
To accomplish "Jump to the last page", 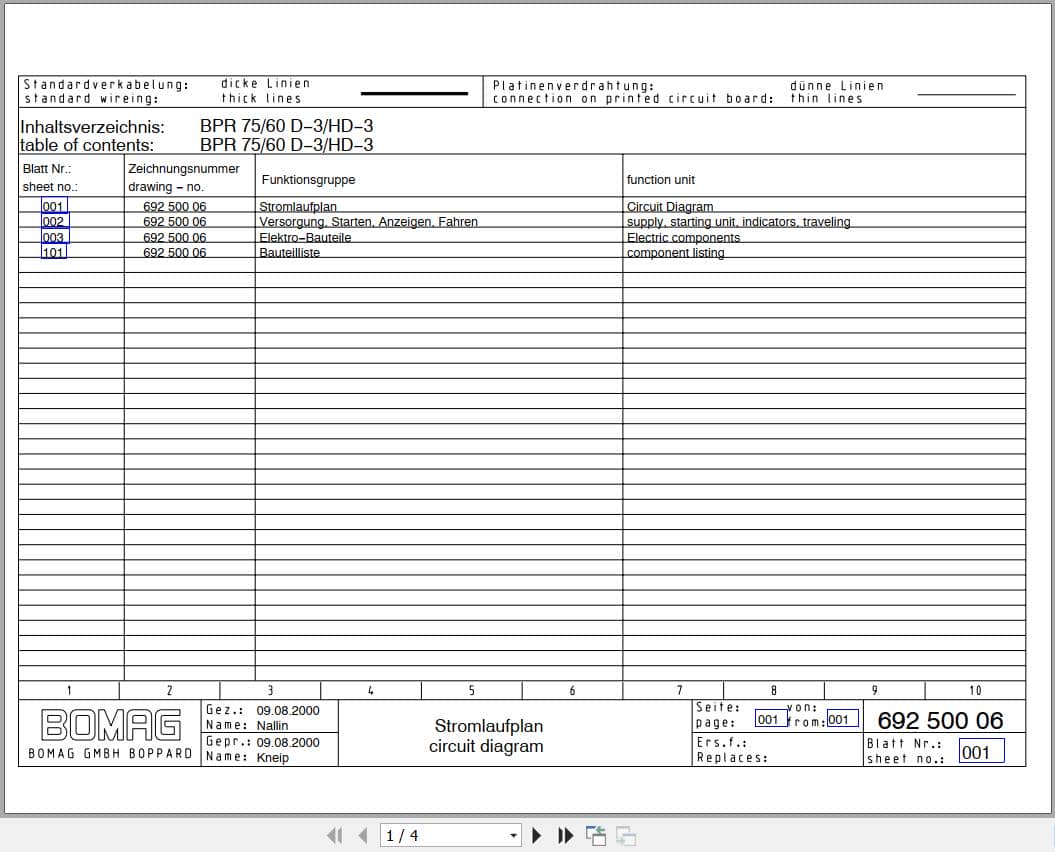I will [x=566, y=835].
